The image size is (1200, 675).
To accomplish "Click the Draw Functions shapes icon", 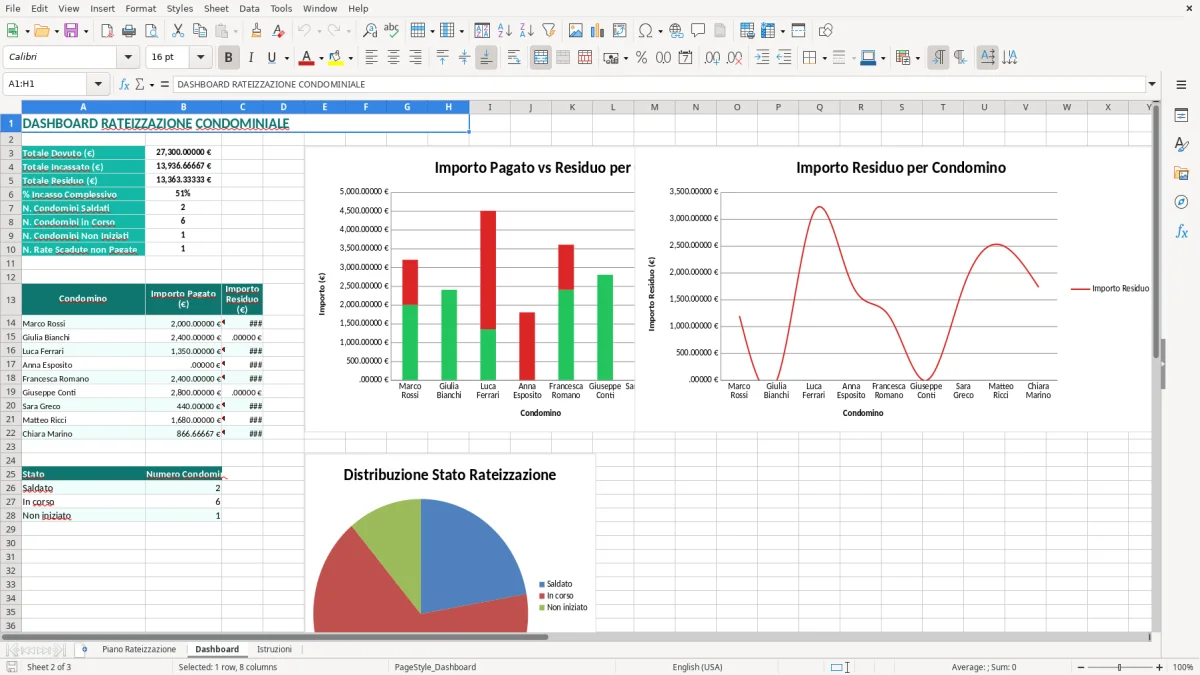I will (826, 31).
